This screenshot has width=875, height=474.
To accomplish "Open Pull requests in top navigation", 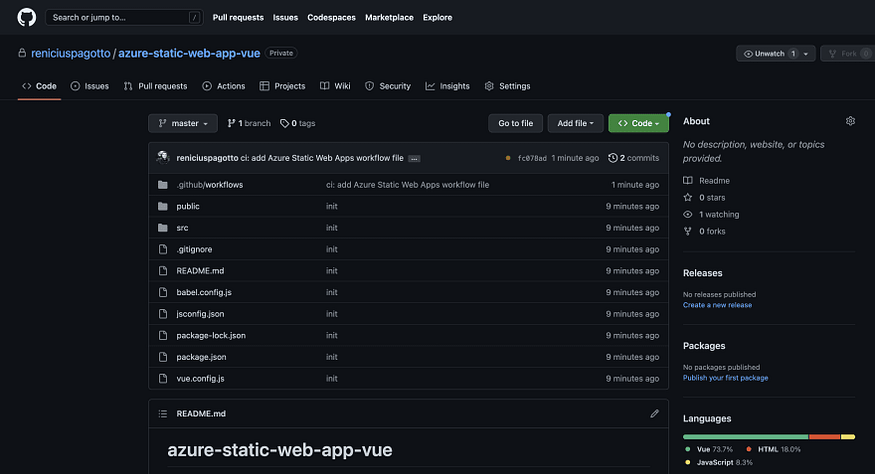I will pos(238,17).
